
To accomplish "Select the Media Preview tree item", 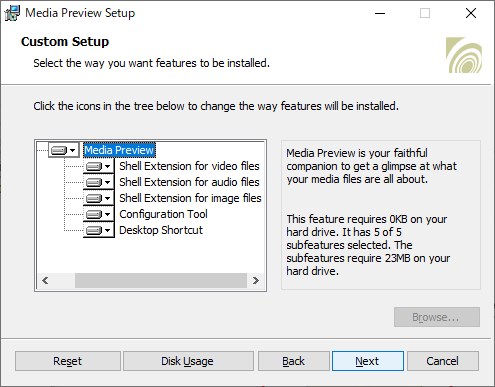I will (119, 150).
